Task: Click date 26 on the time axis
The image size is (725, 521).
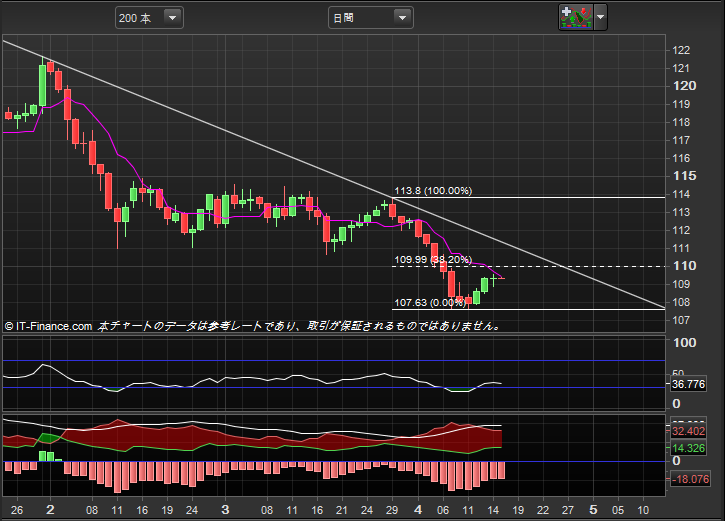Action: (17, 510)
